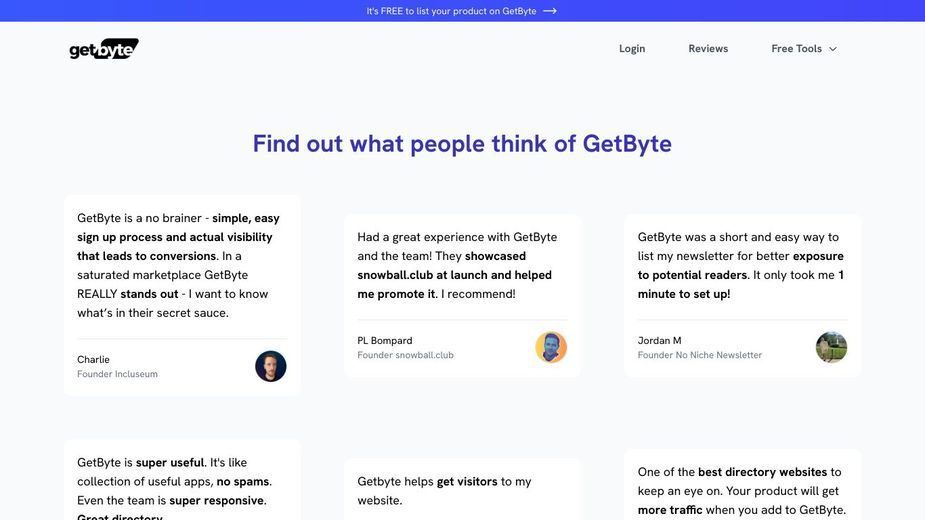925x520 pixels.
Task: Click Founder No Niche Newsletter text
Action: tap(700, 355)
